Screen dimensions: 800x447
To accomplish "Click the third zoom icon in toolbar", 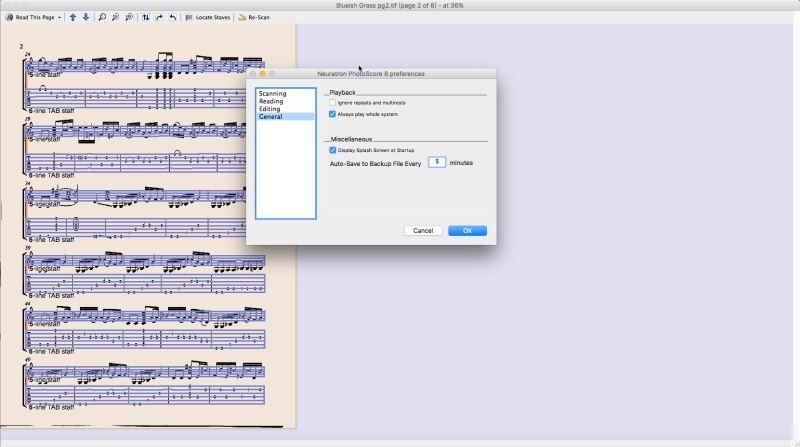I will click(x=130, y=17).
